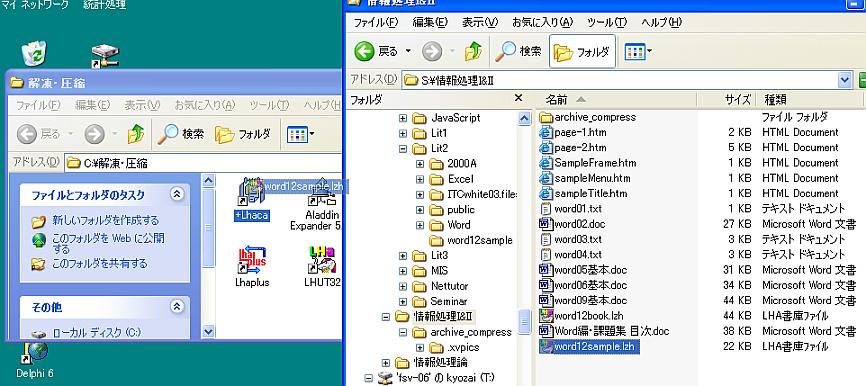Expand the JavaScript folder in the tree

[403, 118]
